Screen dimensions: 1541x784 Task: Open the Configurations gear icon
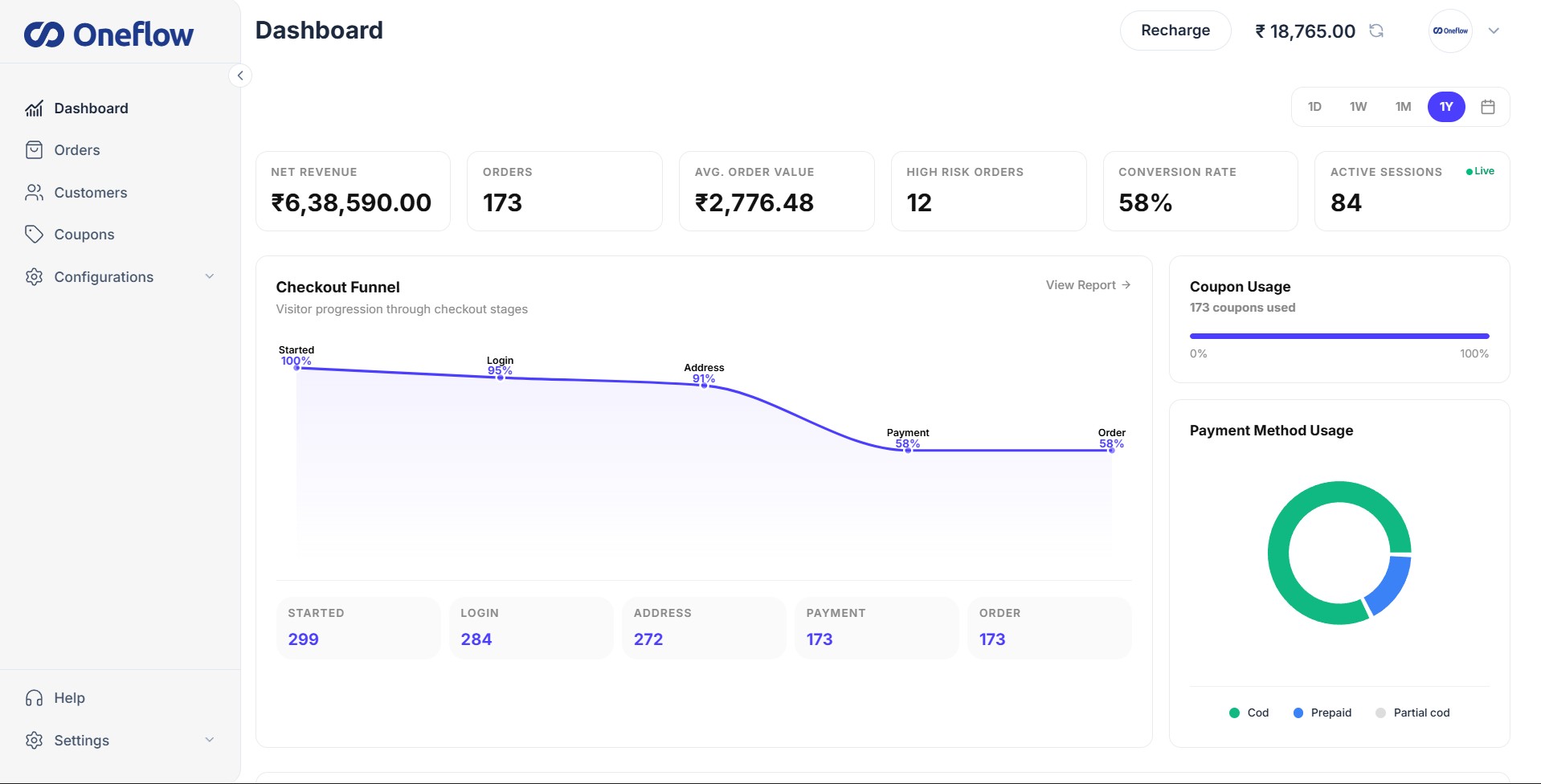coord(34,276)
